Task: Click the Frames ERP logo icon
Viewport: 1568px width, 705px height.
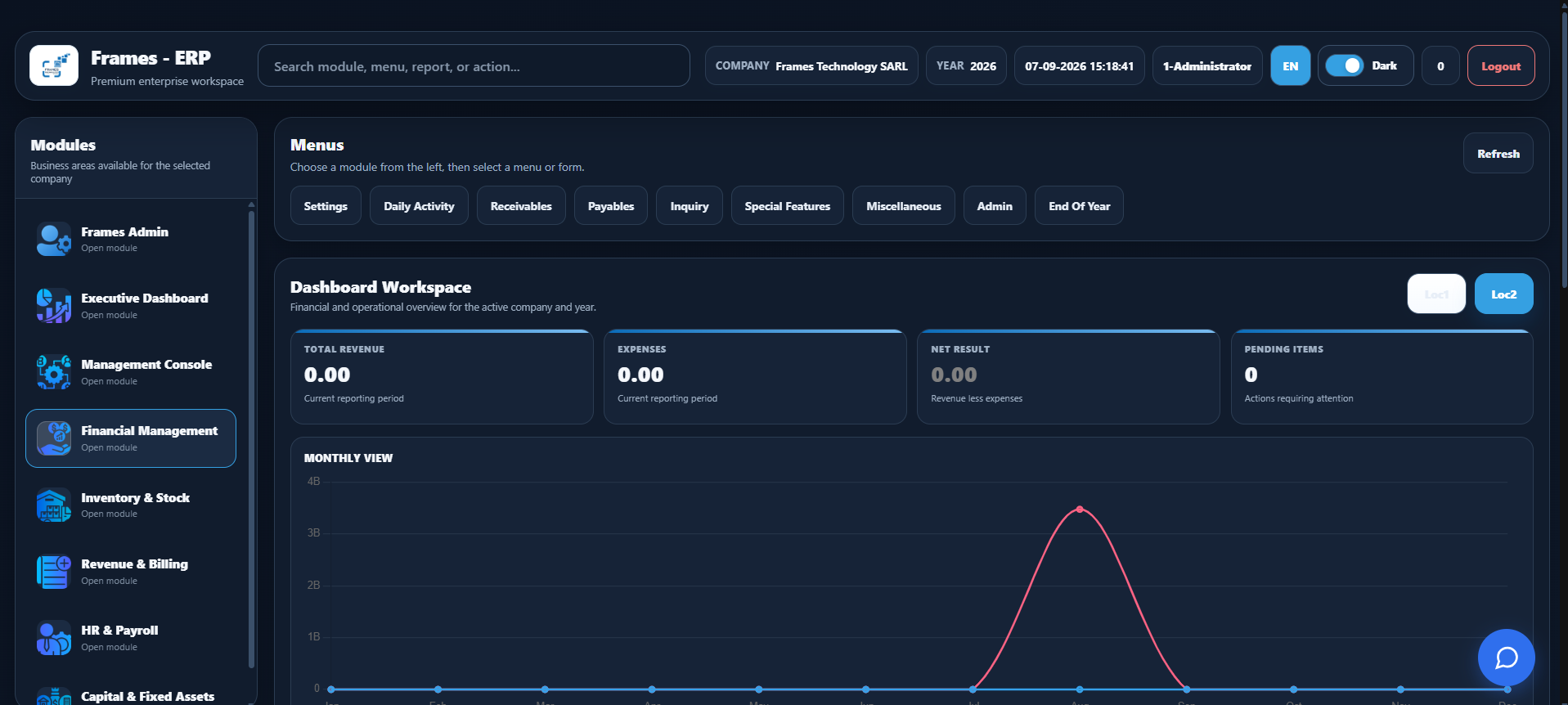Action: click(54, 65)
